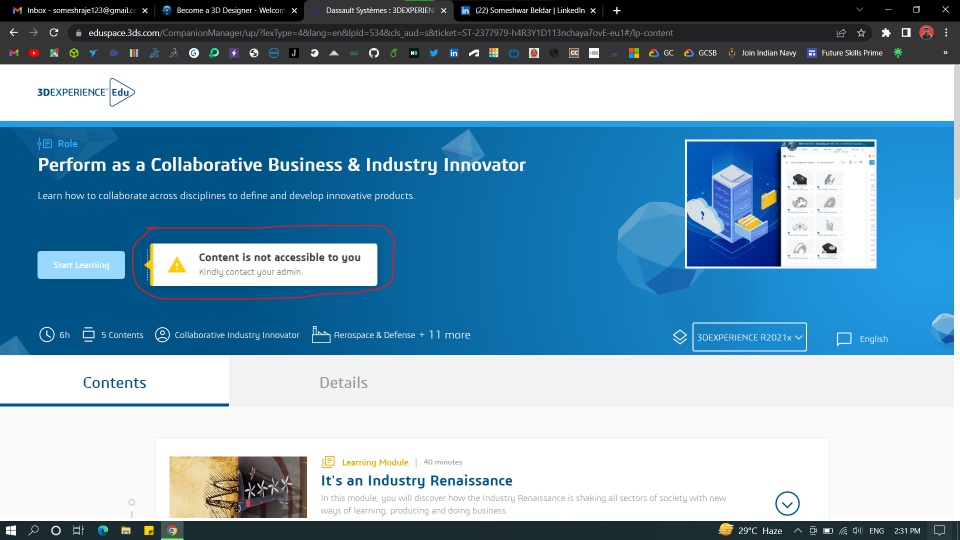The height and width of the screenshot is (540, 960).
Task: Open the Chrome three-dot menu
Action: tap(946, 32)
